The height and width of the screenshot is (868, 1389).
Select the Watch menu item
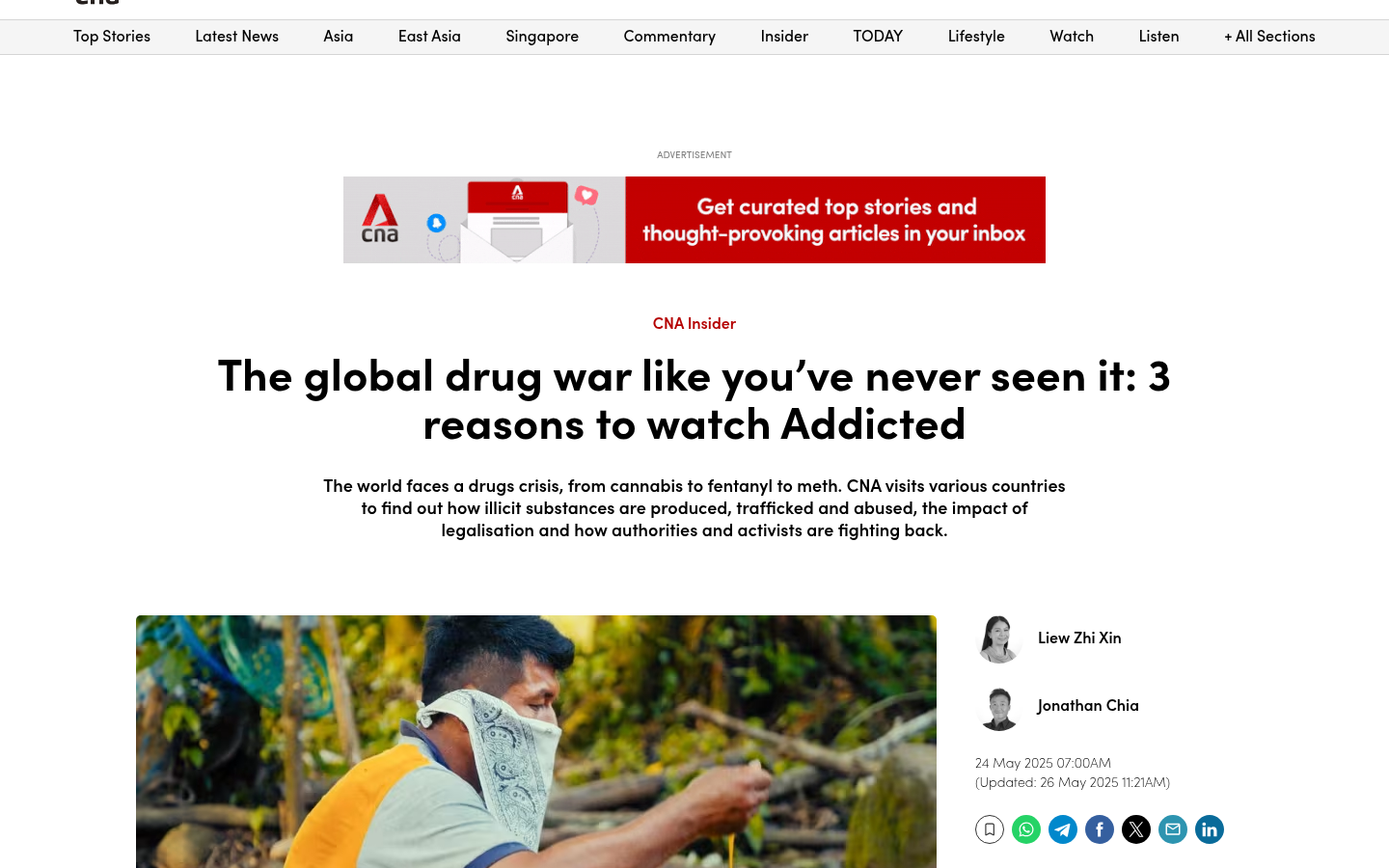(1072, 37)
